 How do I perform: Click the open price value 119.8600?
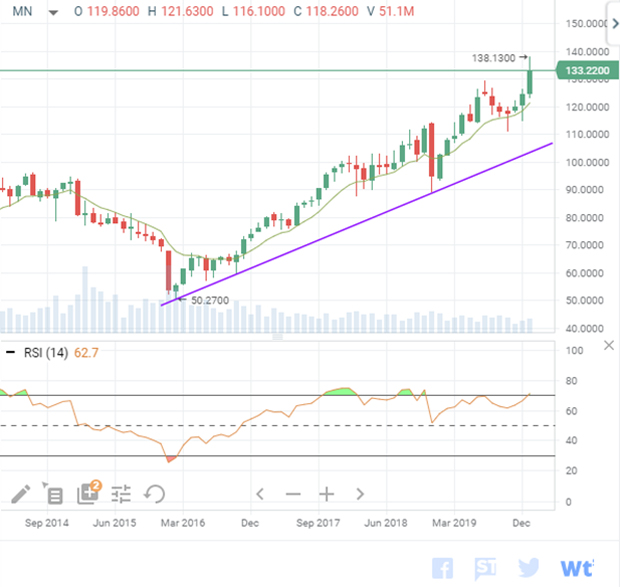113,11
